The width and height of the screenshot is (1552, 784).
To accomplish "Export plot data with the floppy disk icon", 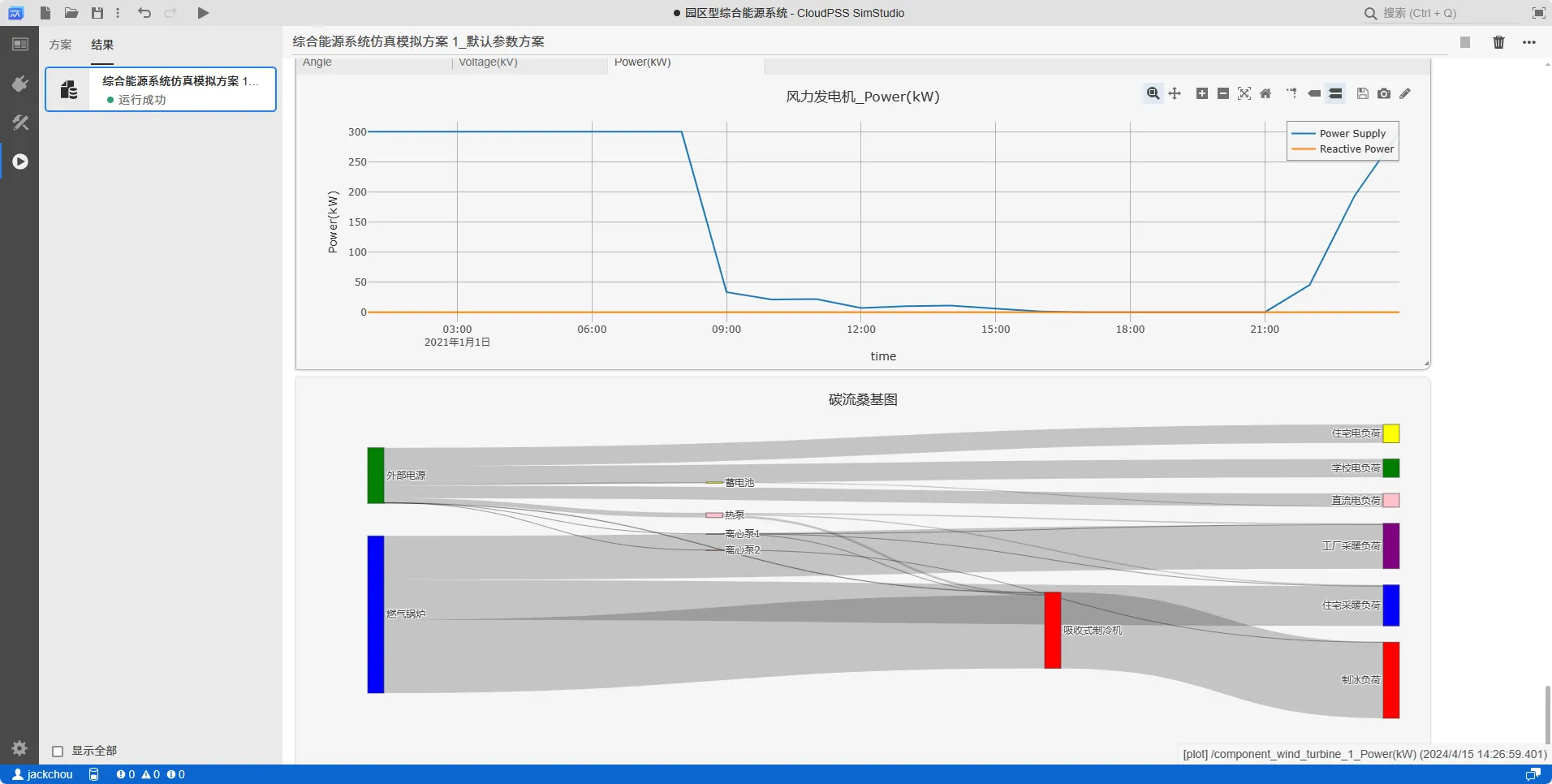I will click(1363, 93).
